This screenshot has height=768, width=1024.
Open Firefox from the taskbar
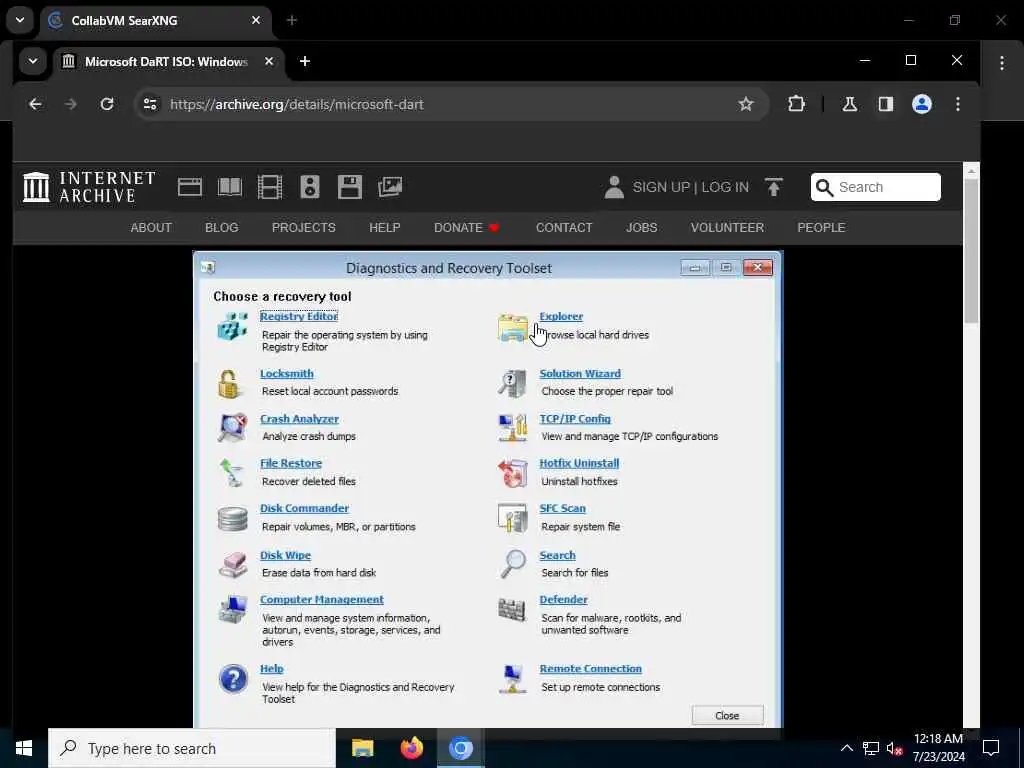[x=411, y=748]
